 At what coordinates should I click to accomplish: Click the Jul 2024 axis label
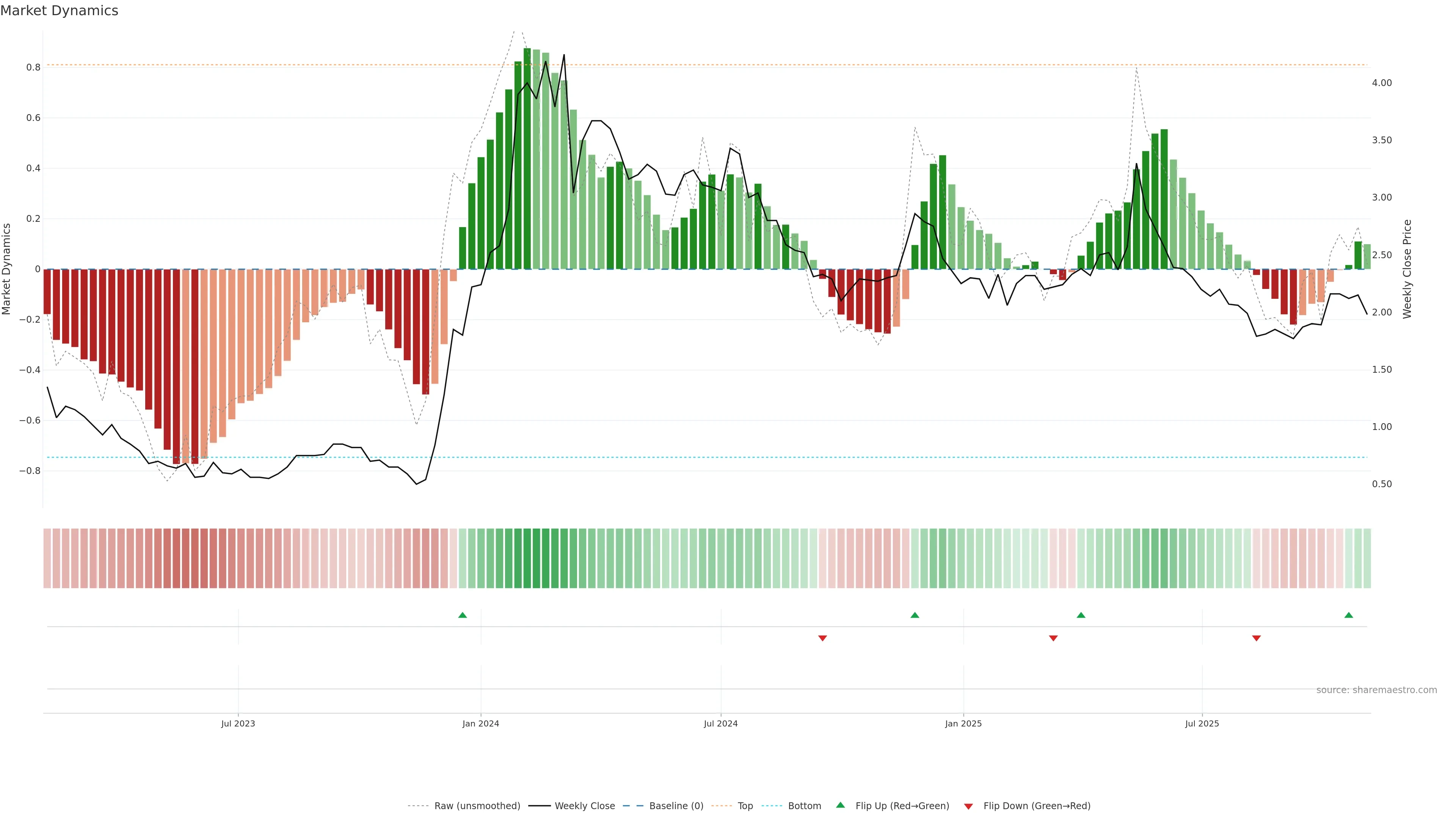pos(721,723)
